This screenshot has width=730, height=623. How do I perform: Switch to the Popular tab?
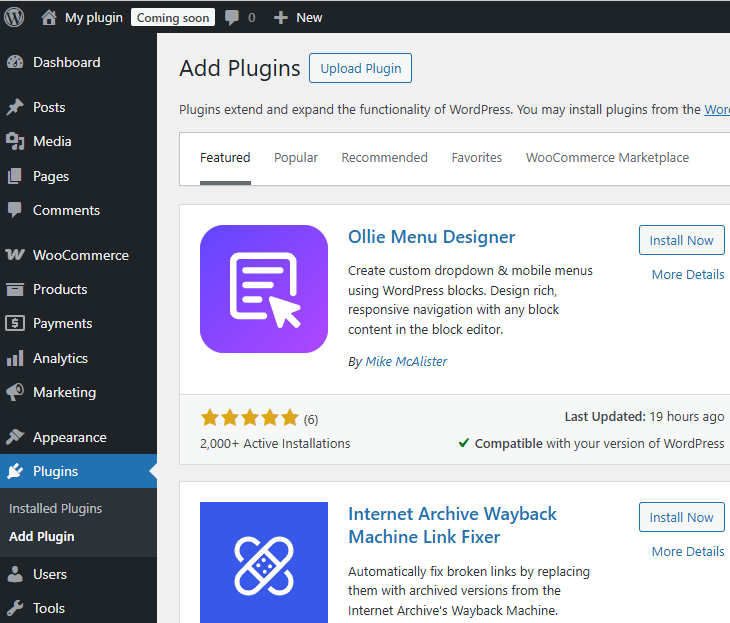296,157
